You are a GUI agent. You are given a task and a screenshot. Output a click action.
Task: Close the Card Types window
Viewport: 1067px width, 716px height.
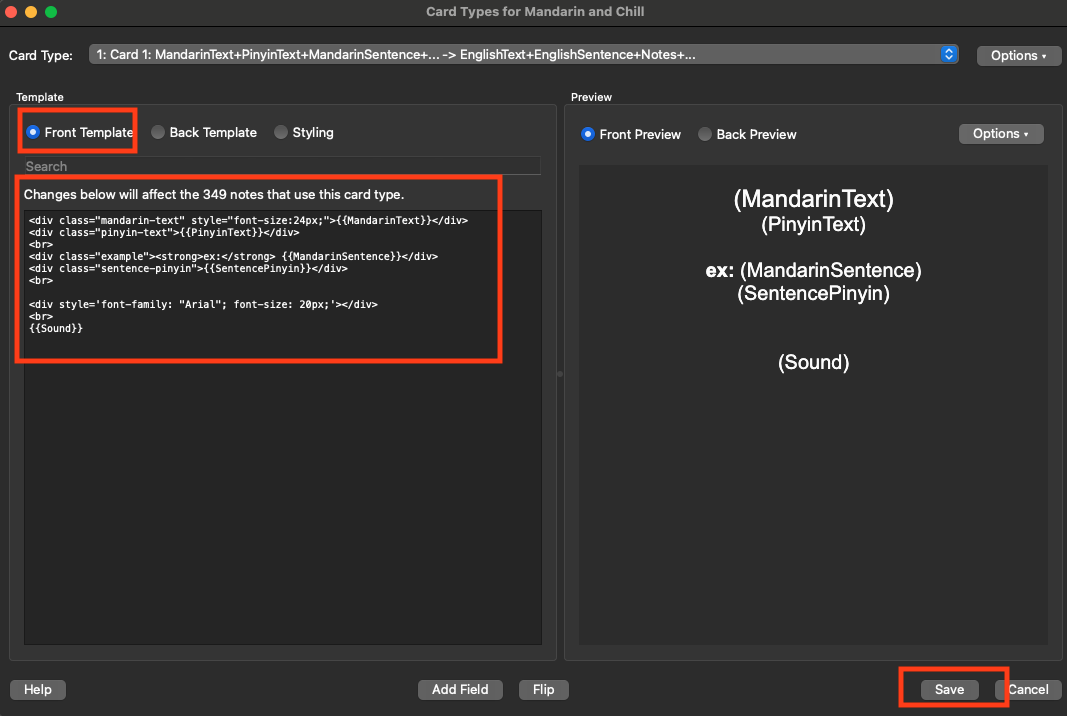coord(12,12)
